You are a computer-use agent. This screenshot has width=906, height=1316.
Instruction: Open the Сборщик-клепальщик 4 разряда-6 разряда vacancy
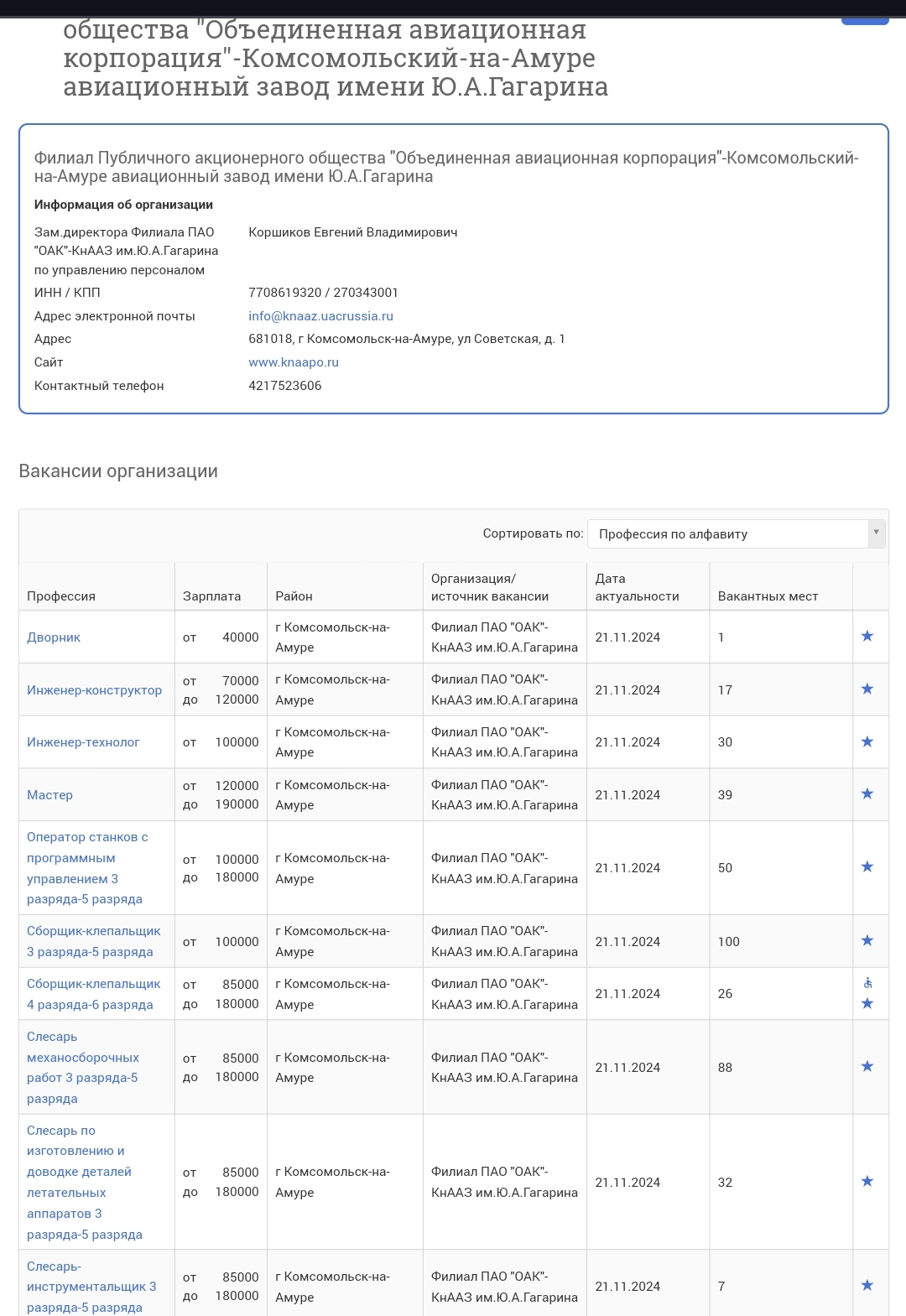point(94,994)
